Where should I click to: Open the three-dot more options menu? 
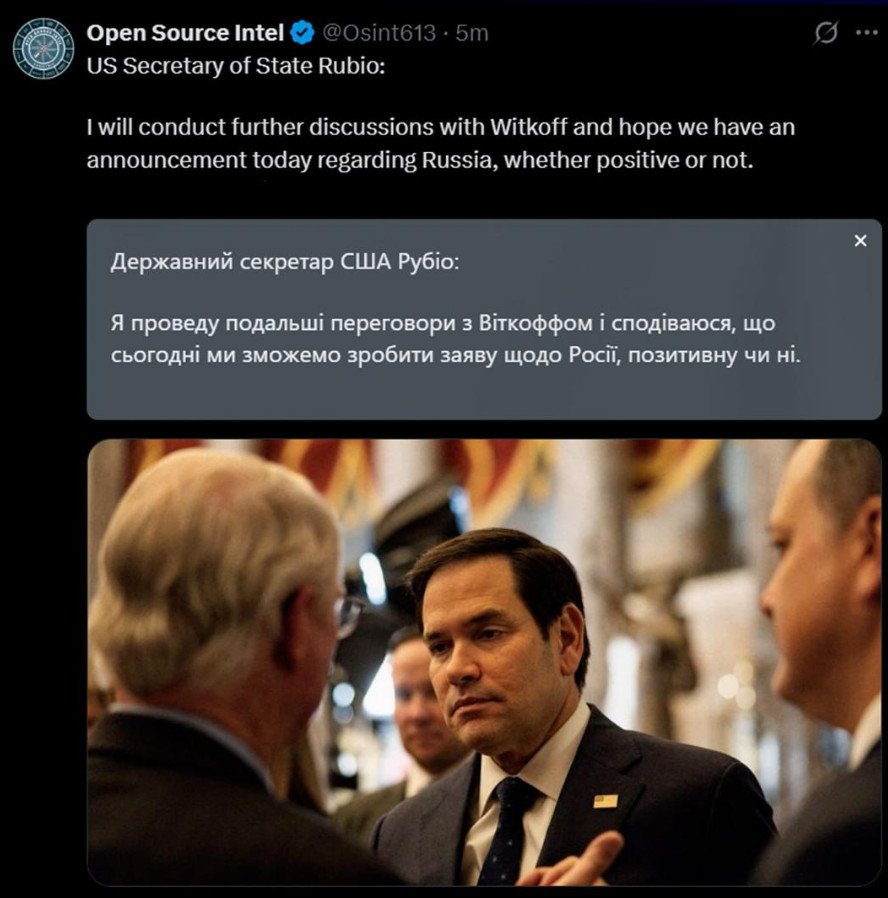[866, 33]
